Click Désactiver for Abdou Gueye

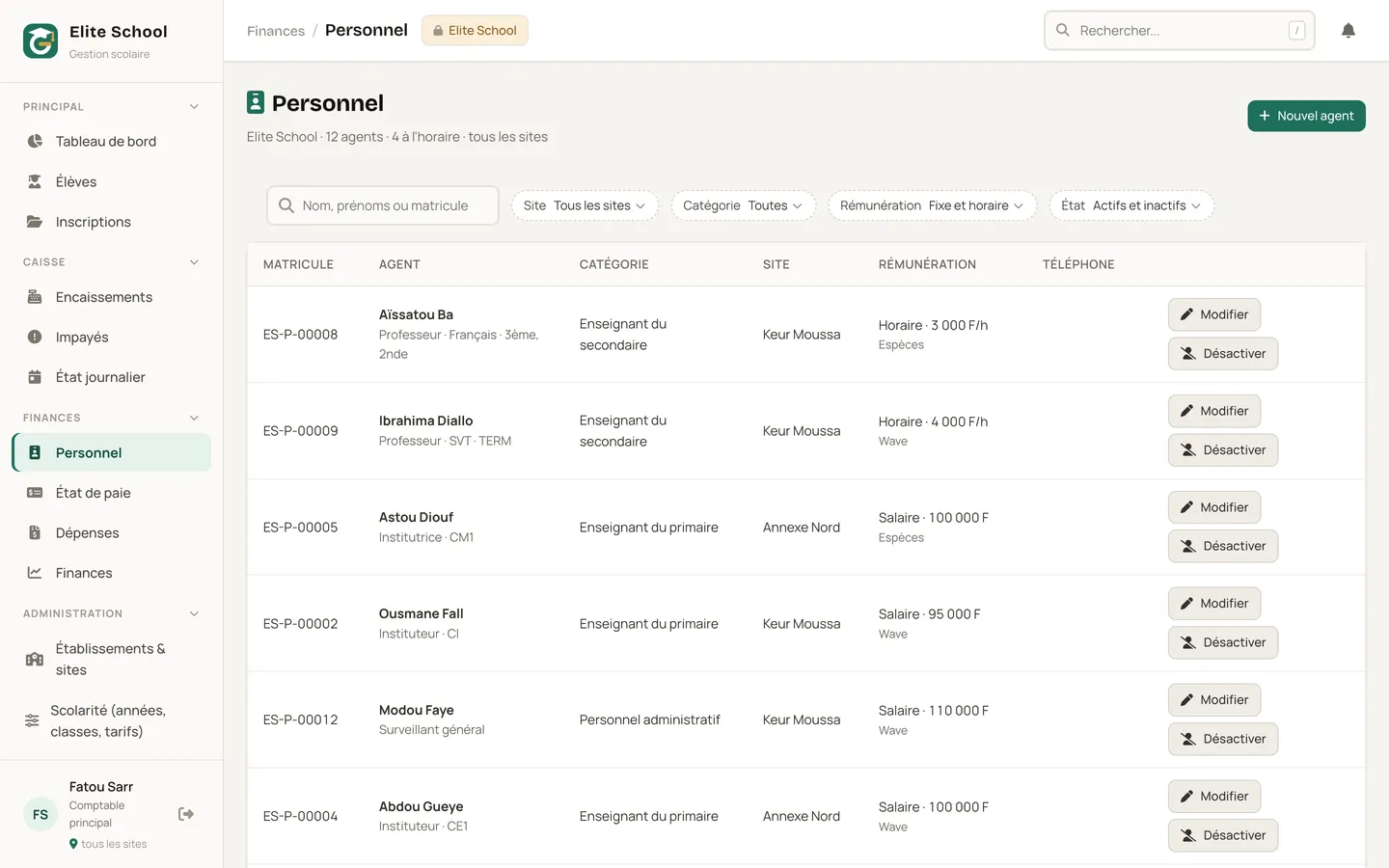[x=1223, y=835]
